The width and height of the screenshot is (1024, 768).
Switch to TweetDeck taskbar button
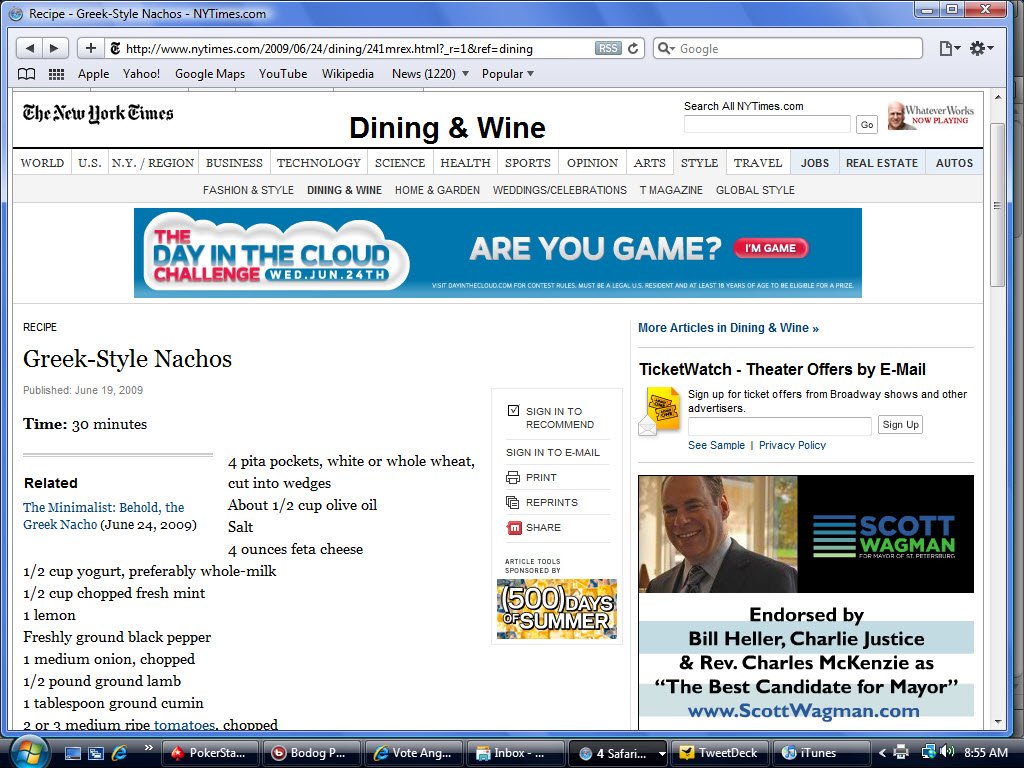[x=720, y=753]
